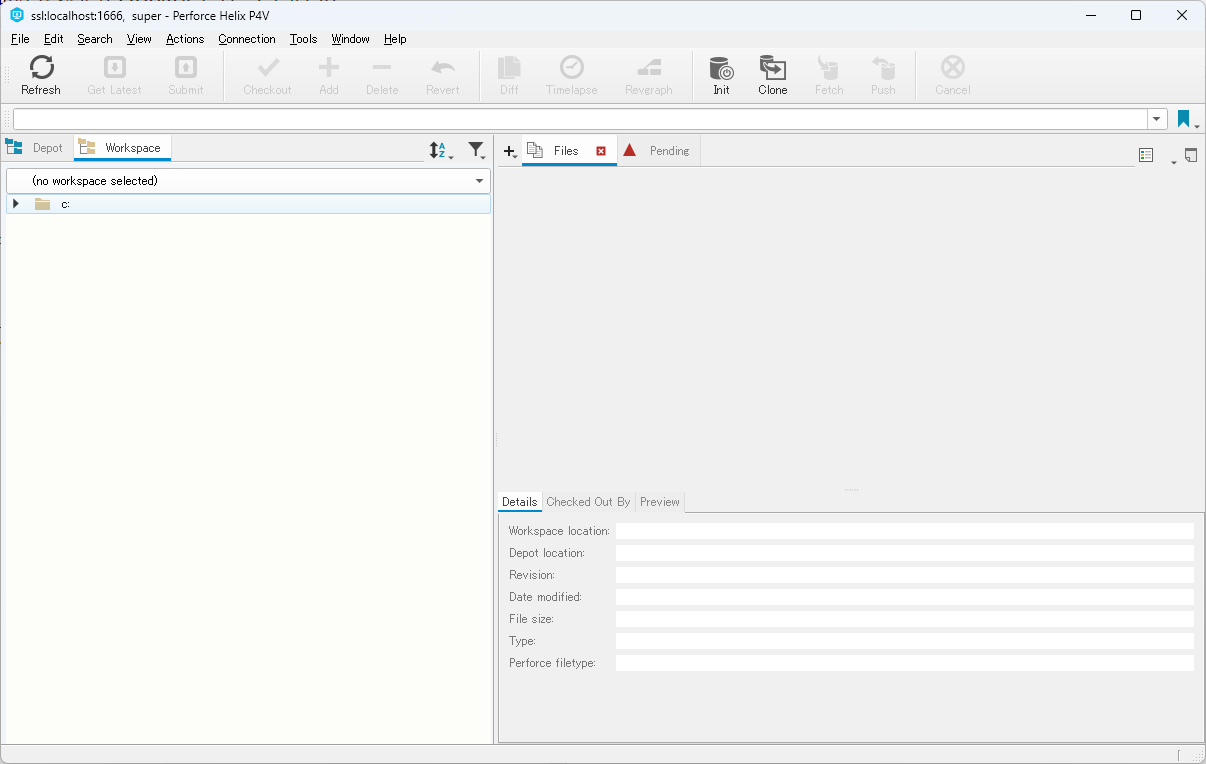Open the Actions menu
Screen dimensions: 1206x764
pos(185,39)
